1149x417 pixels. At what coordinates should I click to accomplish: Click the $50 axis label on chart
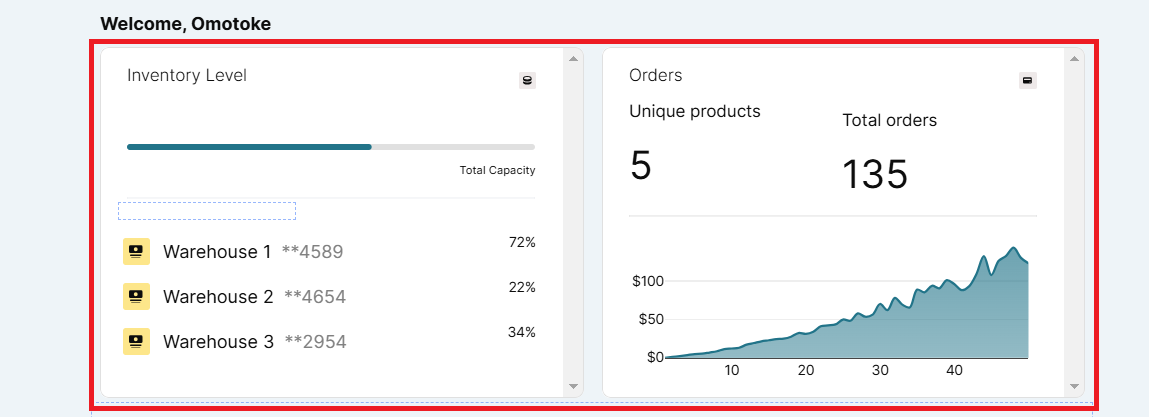(651, 319)
